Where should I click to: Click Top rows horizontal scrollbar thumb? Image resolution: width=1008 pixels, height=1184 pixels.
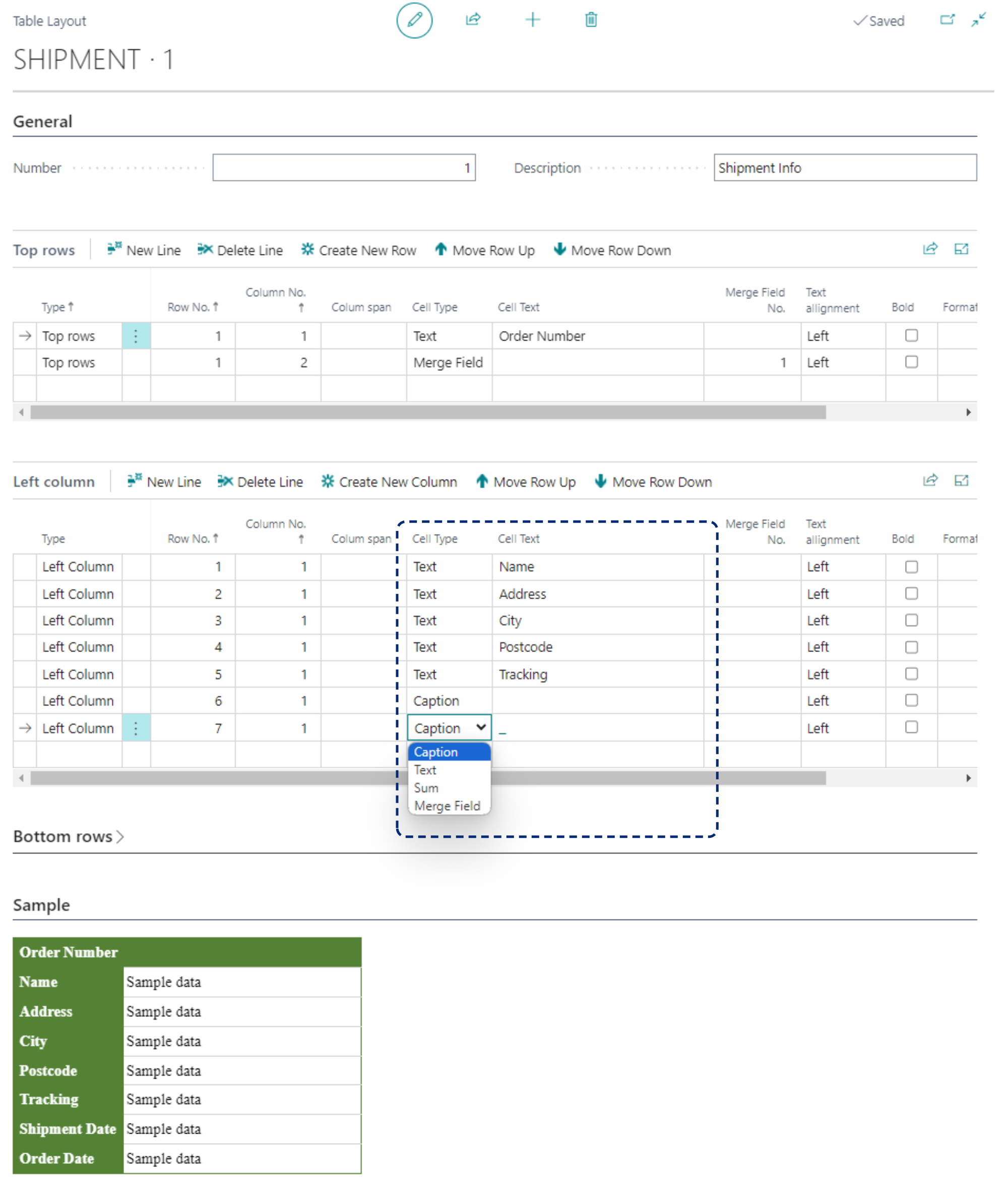428,412
